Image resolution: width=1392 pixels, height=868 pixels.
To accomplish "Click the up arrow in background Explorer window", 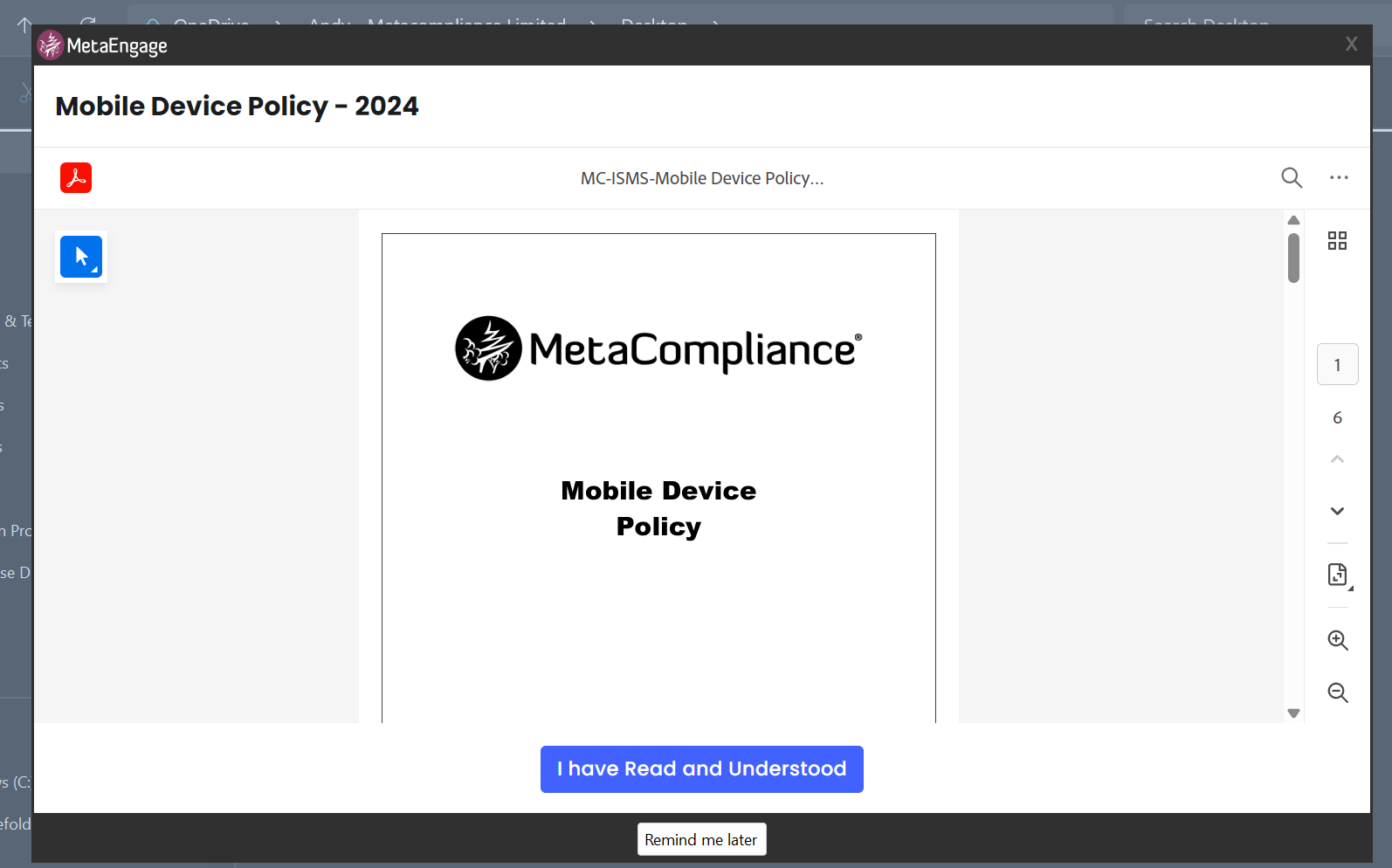I will (24, 24).
